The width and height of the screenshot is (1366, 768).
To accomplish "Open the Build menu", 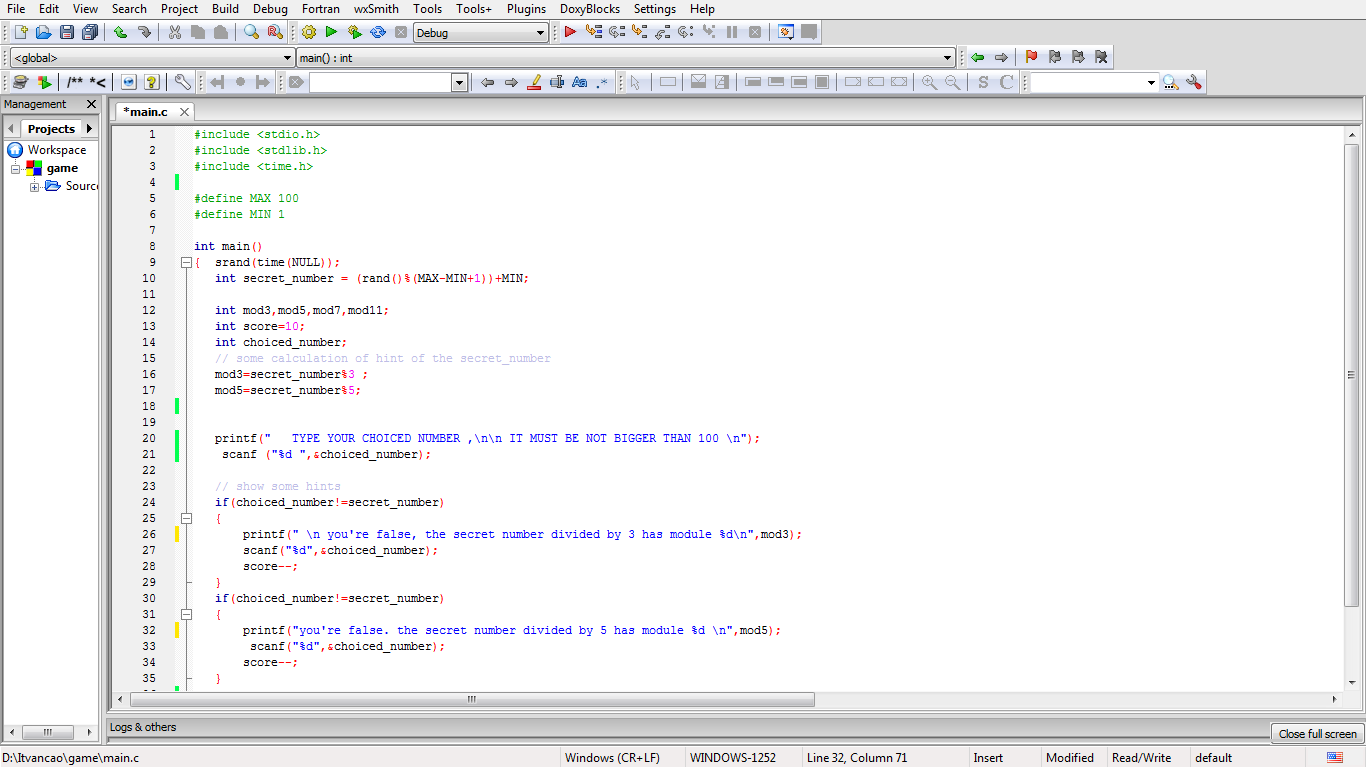I will click(x=225, y=9).
